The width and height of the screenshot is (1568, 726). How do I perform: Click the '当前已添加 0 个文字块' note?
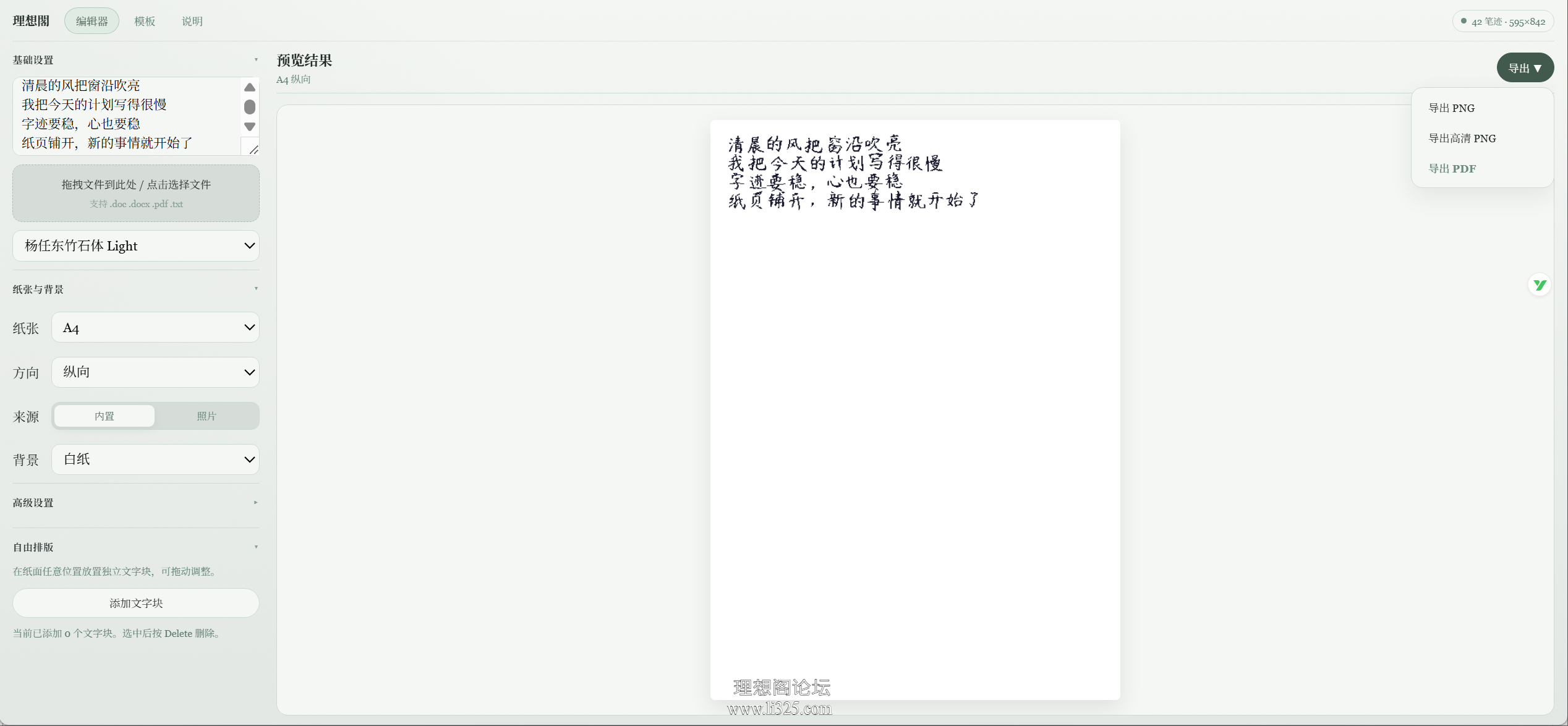pos(118,633)
